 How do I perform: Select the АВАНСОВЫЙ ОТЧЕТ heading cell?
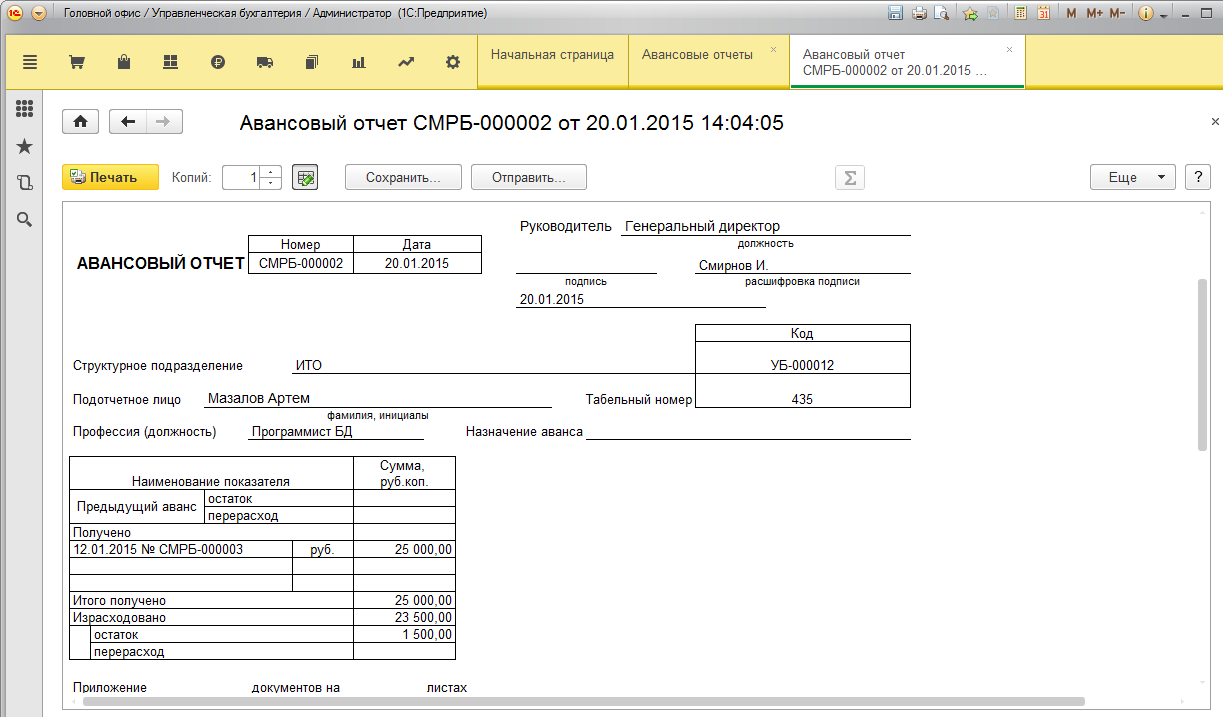pos(161,264)
